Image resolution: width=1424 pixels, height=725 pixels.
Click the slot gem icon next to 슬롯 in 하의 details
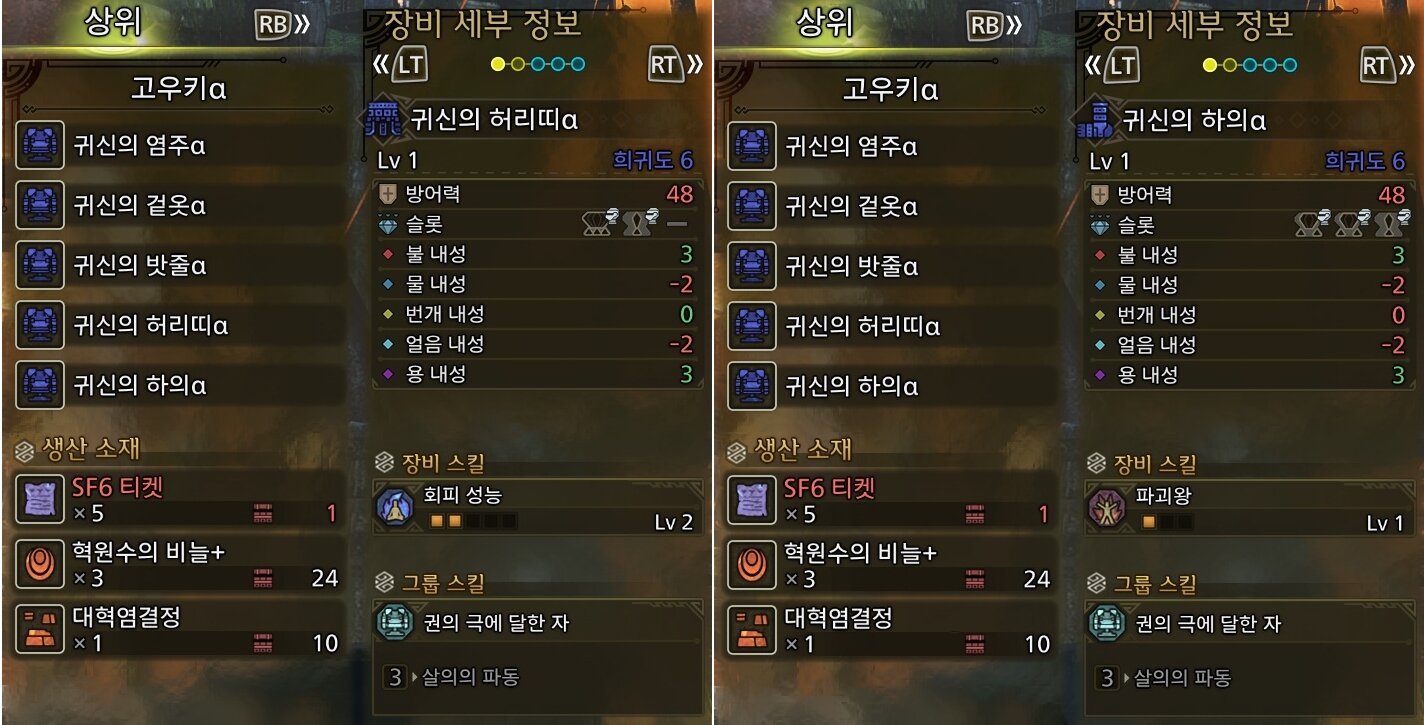[x=1101, y=225]
